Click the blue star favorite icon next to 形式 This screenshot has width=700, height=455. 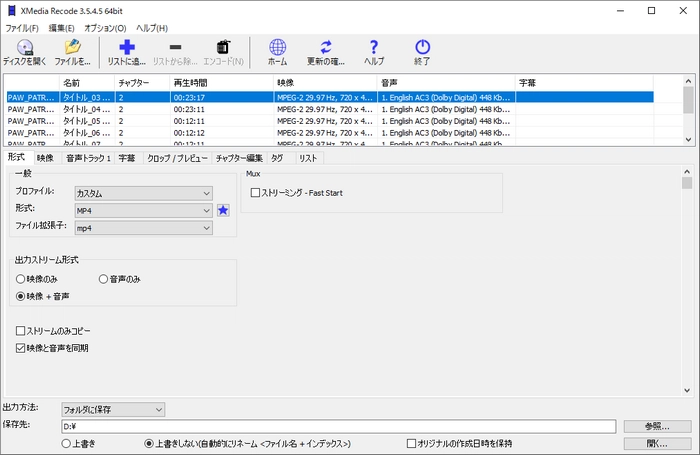pyautogui.click(x=223, y=210)
